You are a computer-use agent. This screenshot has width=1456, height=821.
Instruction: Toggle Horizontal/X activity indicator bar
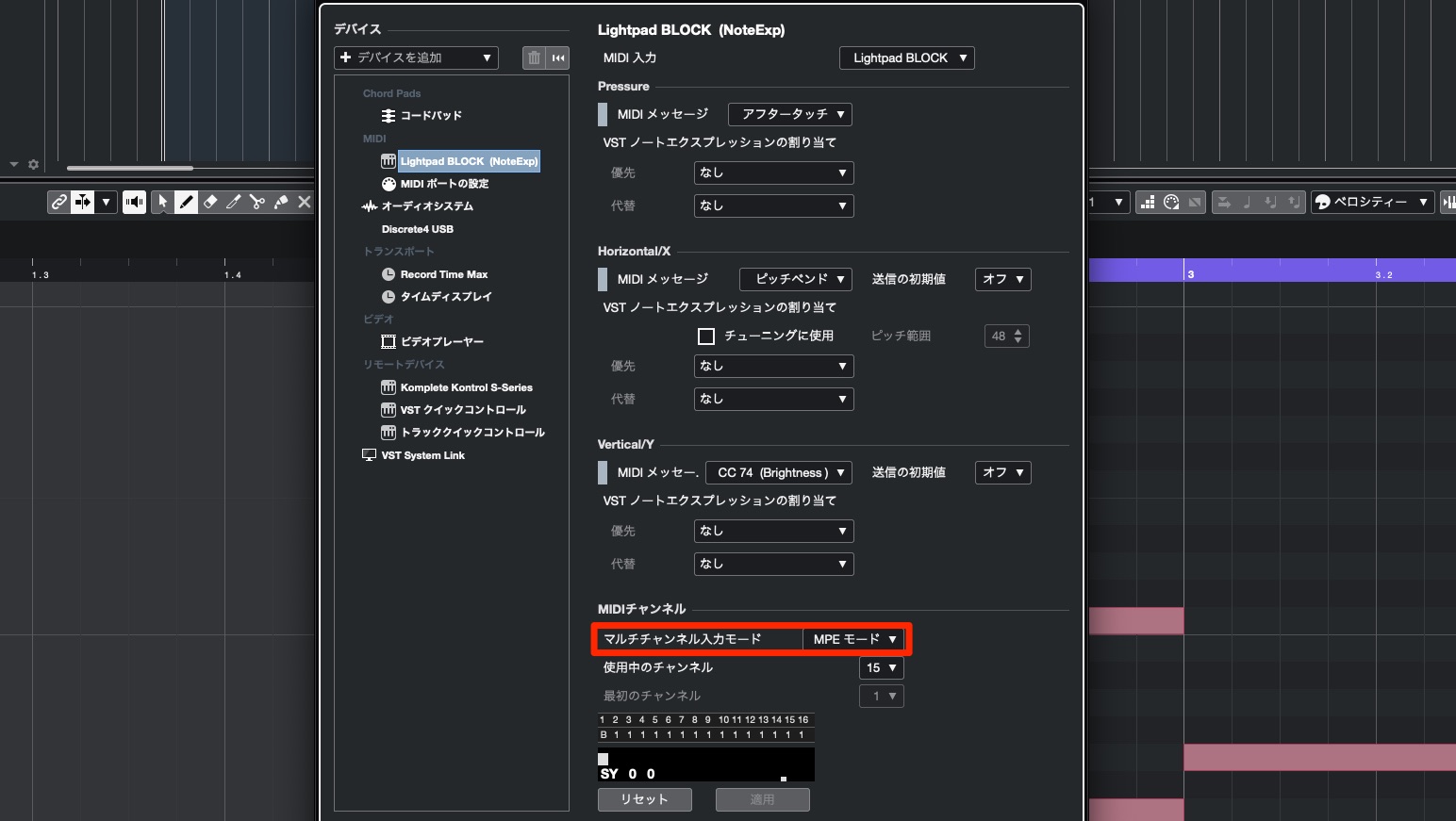[603, 279]
